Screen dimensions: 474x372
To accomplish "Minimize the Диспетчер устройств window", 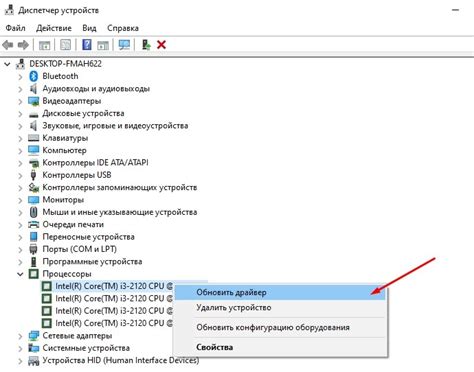I will pyautogui.click(x=456, y=10).
